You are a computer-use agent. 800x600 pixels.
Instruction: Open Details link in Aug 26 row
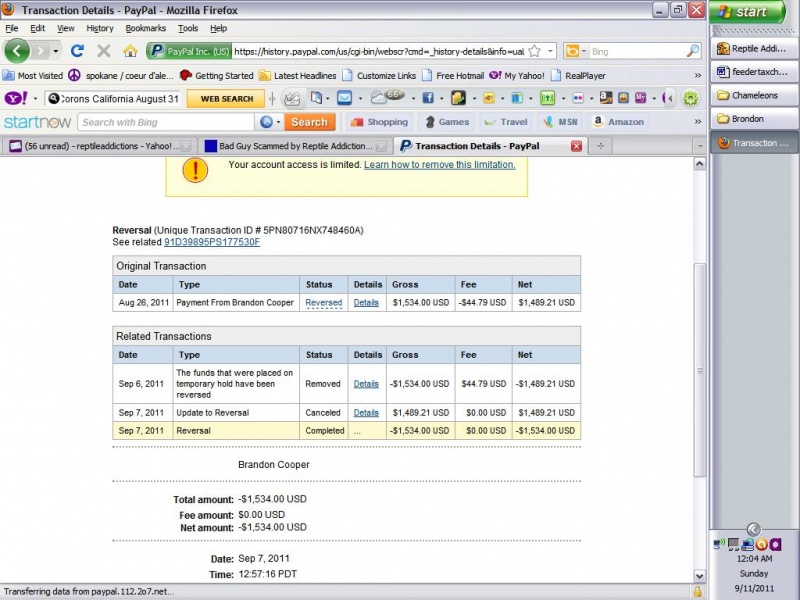click(366, 303)
